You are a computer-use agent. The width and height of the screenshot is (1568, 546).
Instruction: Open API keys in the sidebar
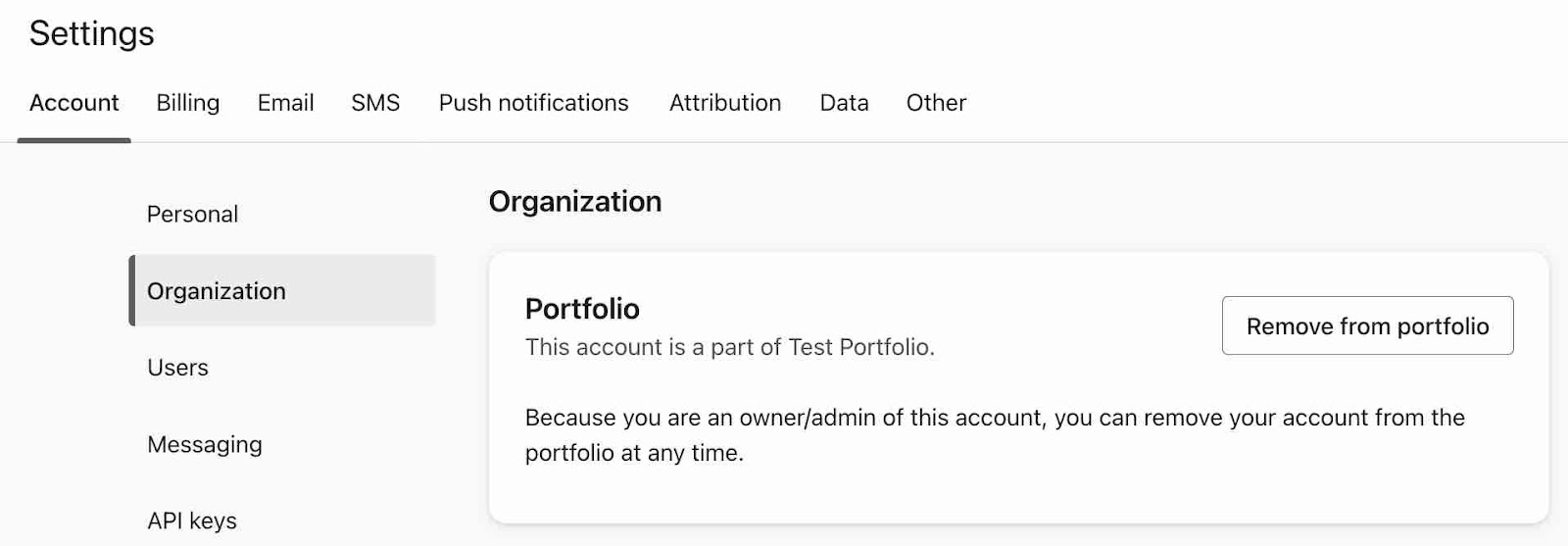click(192, 521)
